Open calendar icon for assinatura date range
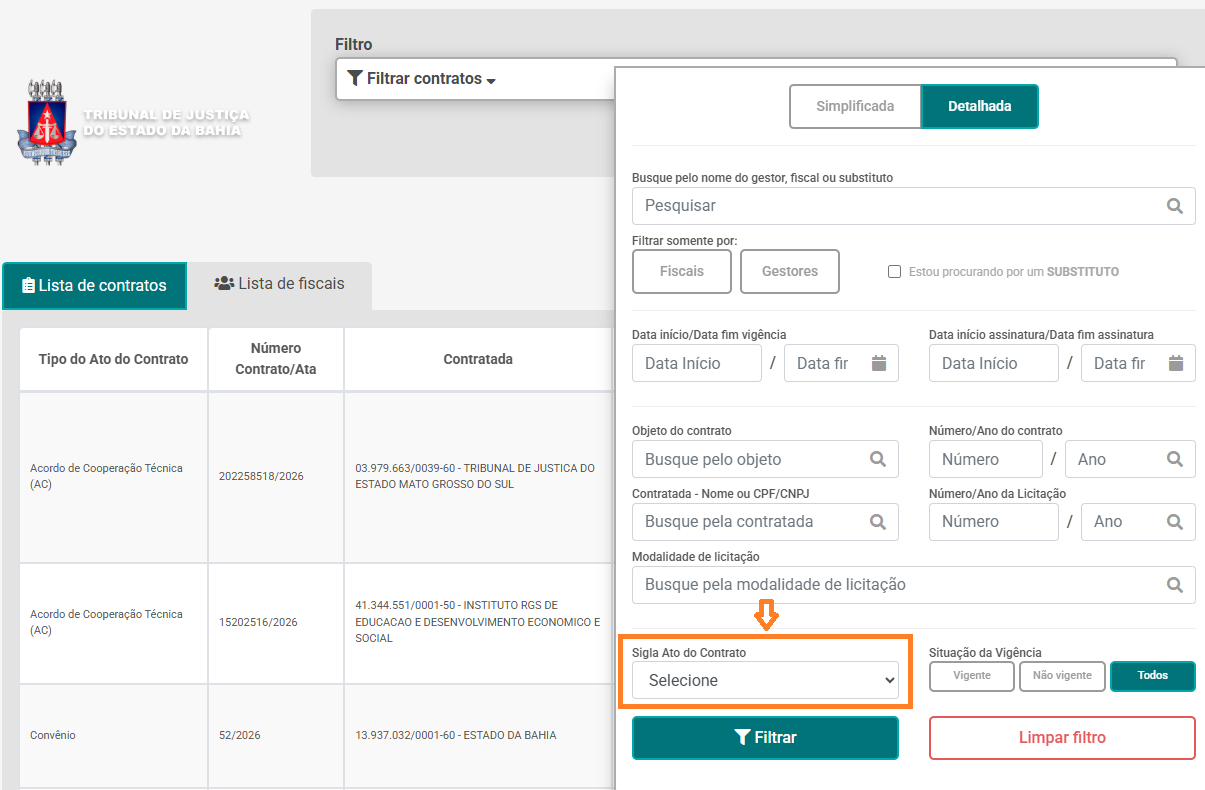 tap(1176, 363)
